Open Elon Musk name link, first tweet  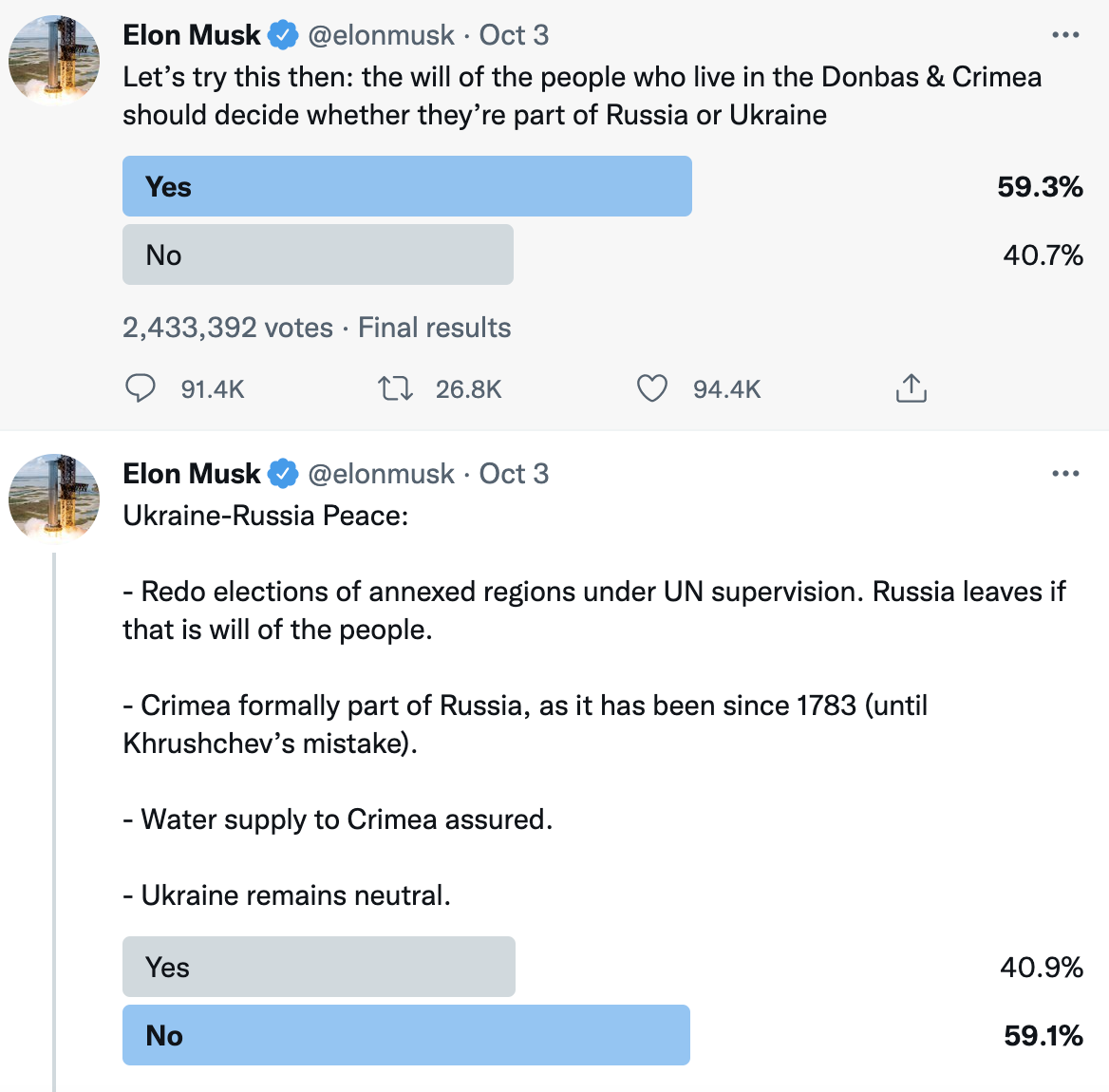[x=192, y=35]
